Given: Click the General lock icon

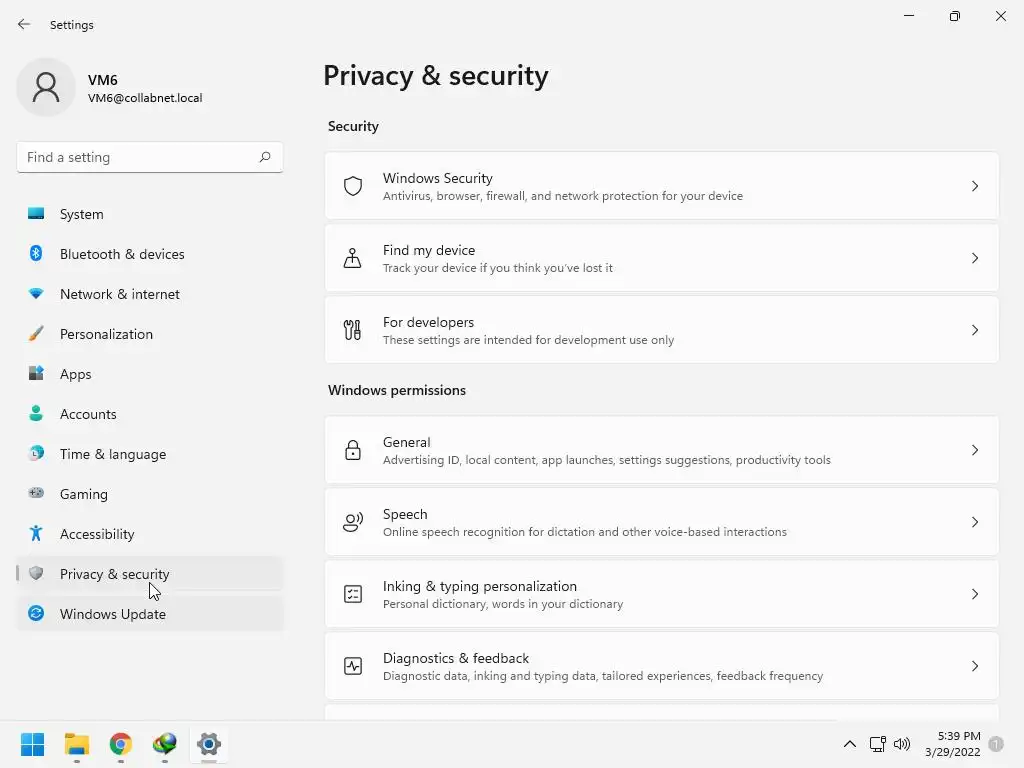Looking at the screenshot, I should (353, 450).
